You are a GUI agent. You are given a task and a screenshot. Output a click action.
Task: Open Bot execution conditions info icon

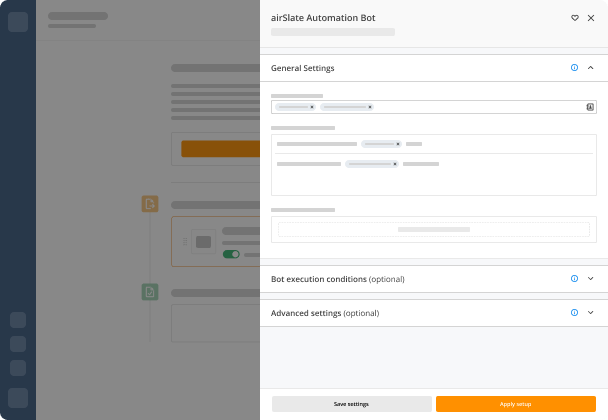point(574,278)
